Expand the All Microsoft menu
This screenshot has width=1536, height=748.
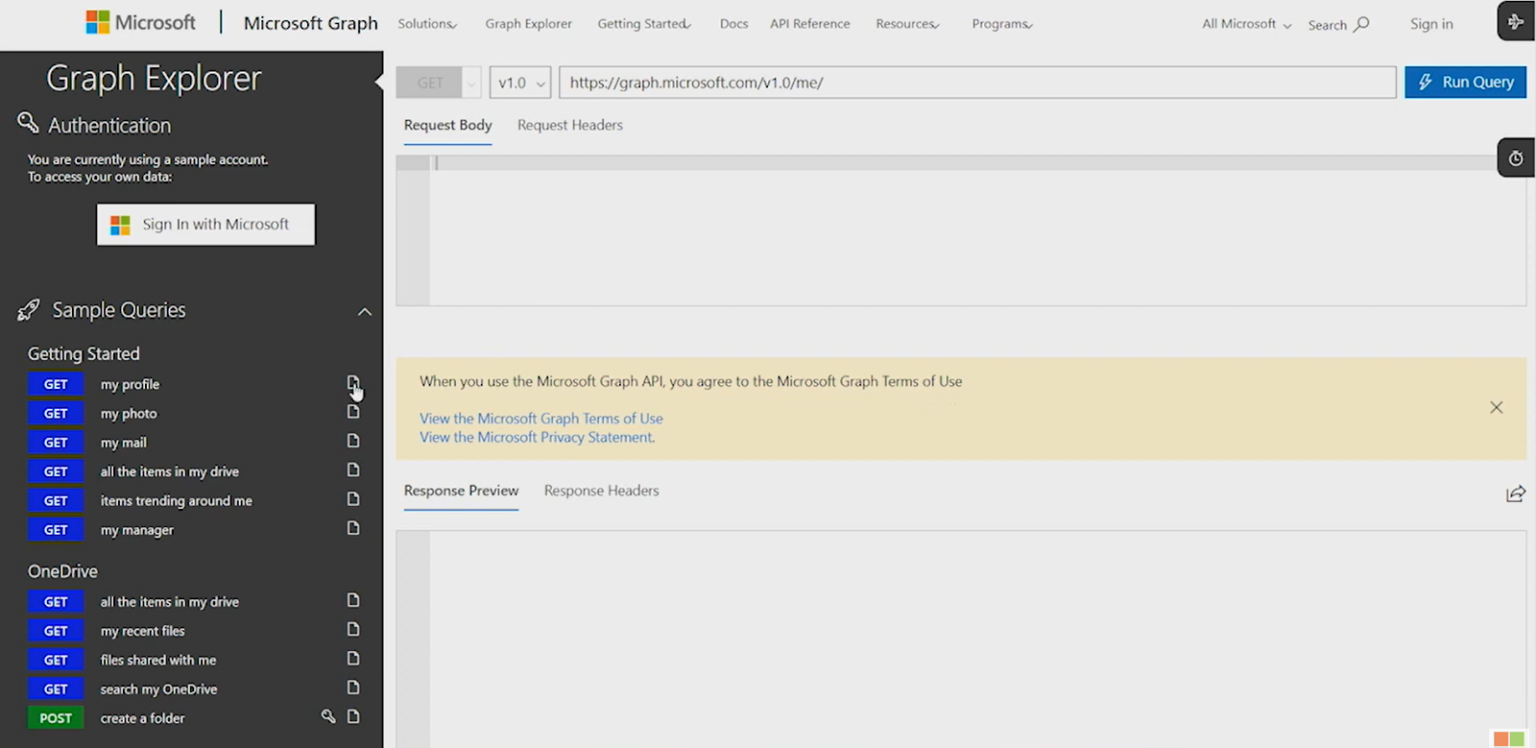point(1244,24)
